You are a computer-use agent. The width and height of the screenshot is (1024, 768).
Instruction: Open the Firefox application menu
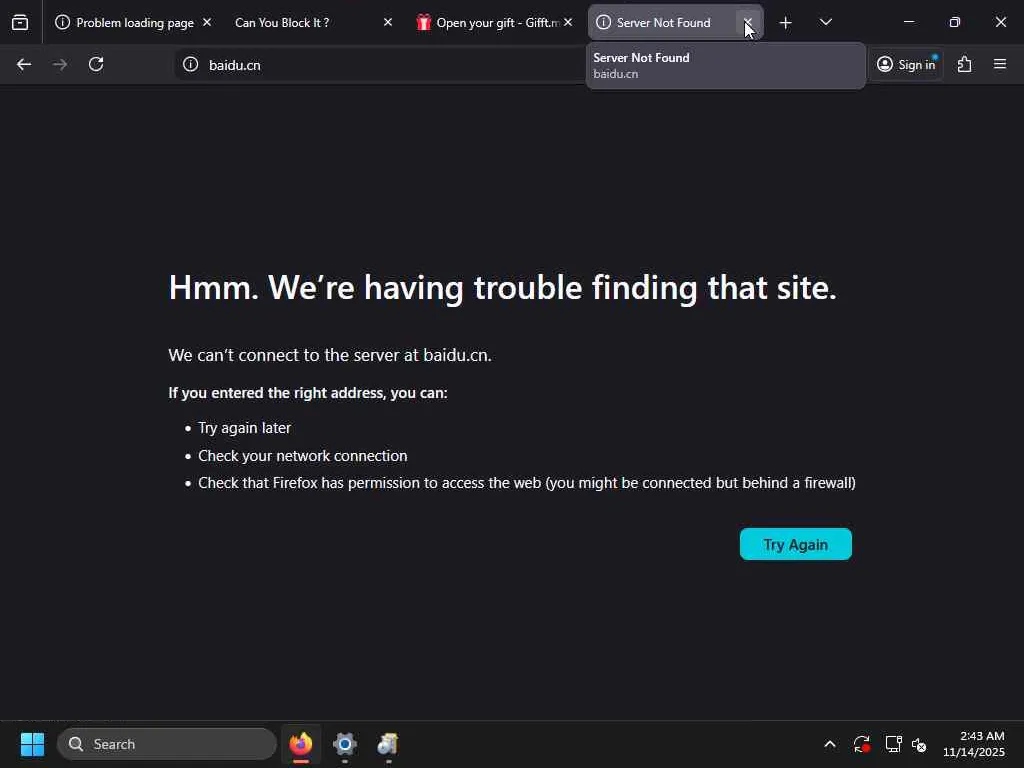pyautogui.click(x=1000, y=65)
